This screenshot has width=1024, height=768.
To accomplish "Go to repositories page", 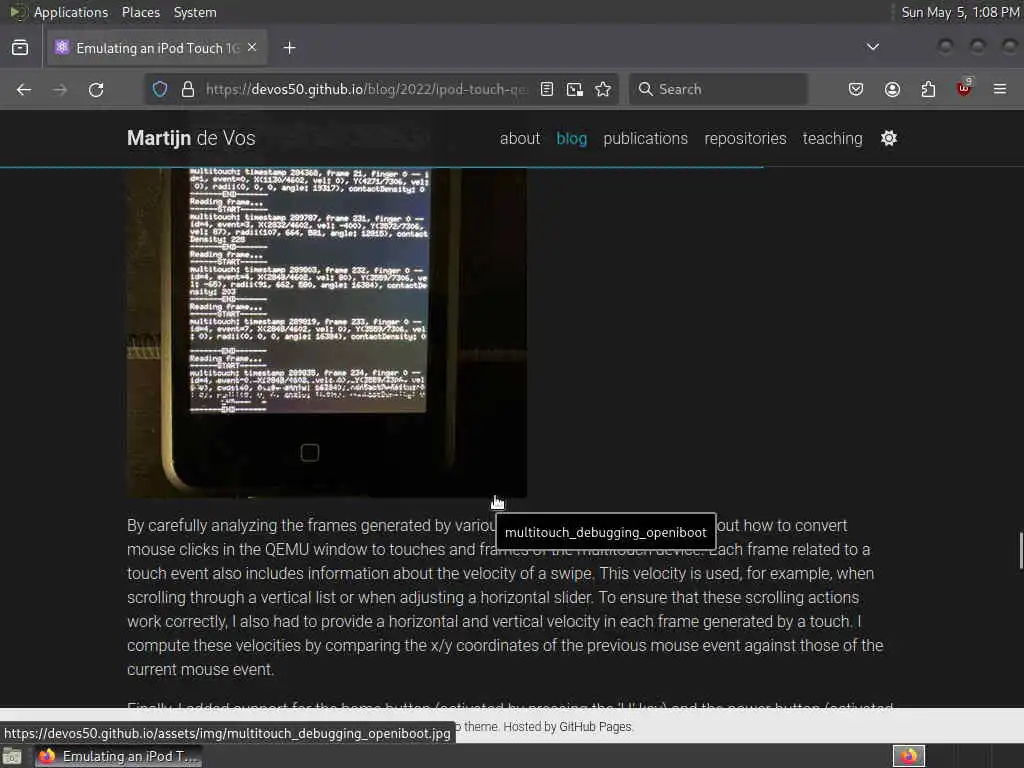I will (x=745, y=138).
